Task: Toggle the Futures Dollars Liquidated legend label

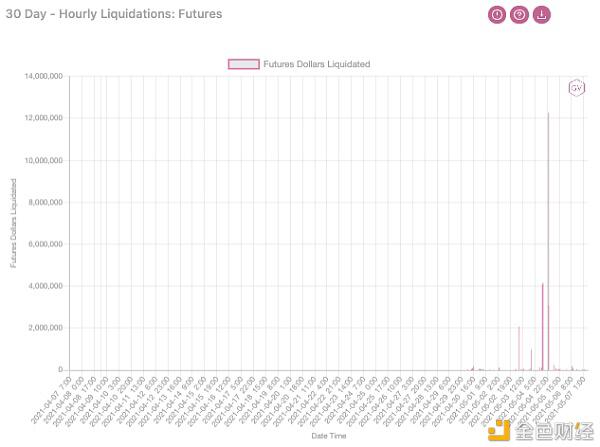Action: coord(317,64)
